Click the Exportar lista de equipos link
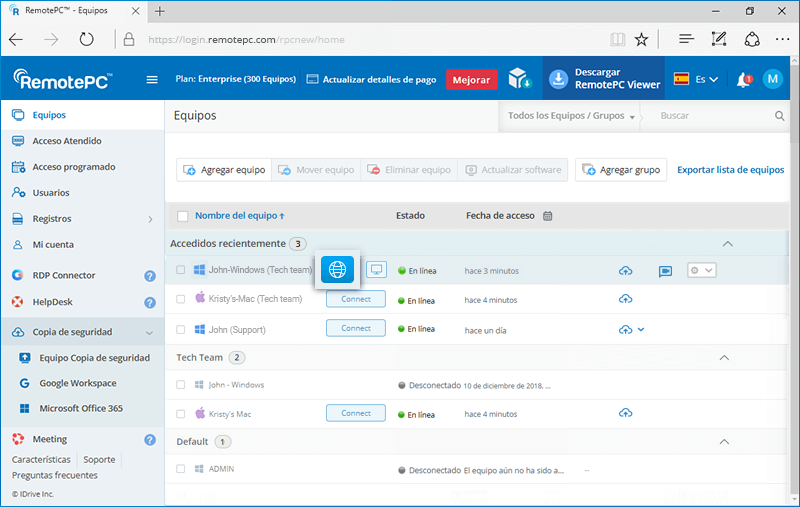This screenshot has width=800, height=507. 730,170
